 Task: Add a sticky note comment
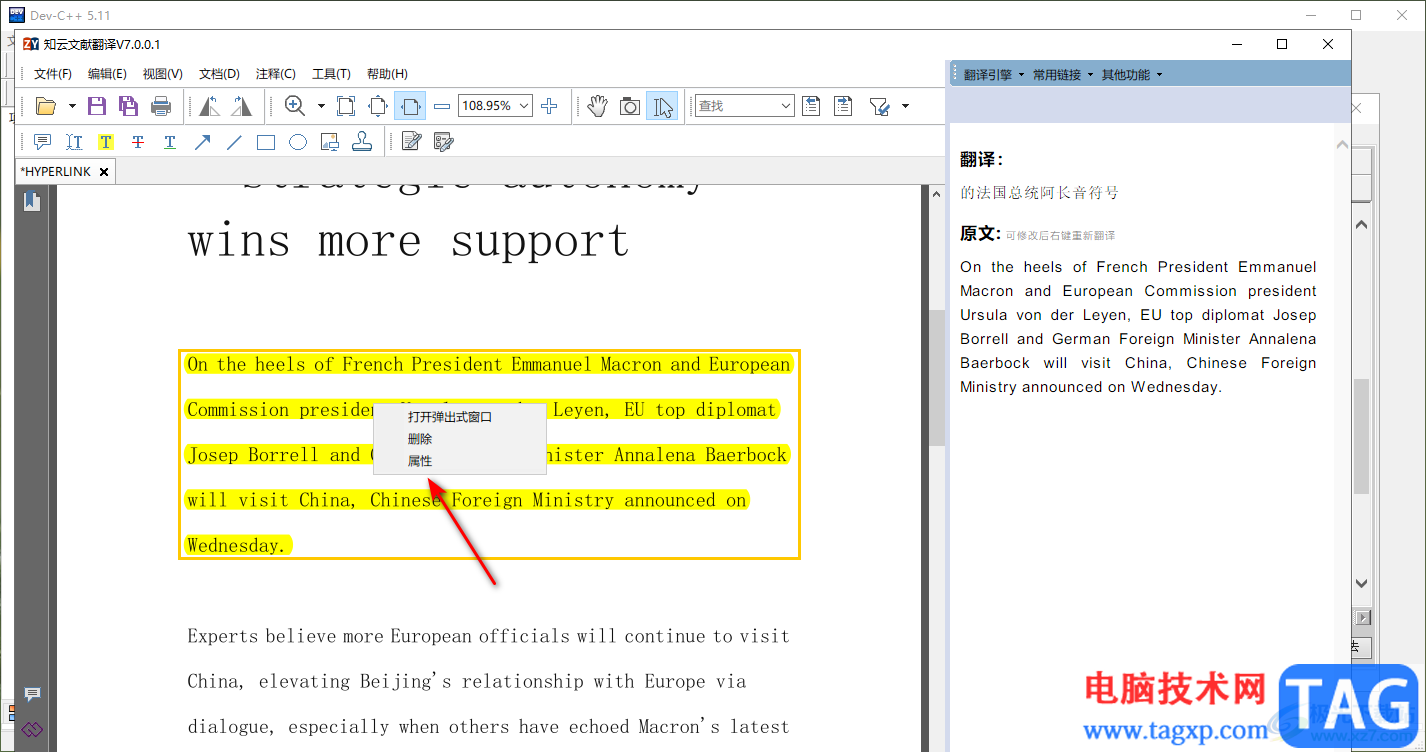tap(42, 142)
